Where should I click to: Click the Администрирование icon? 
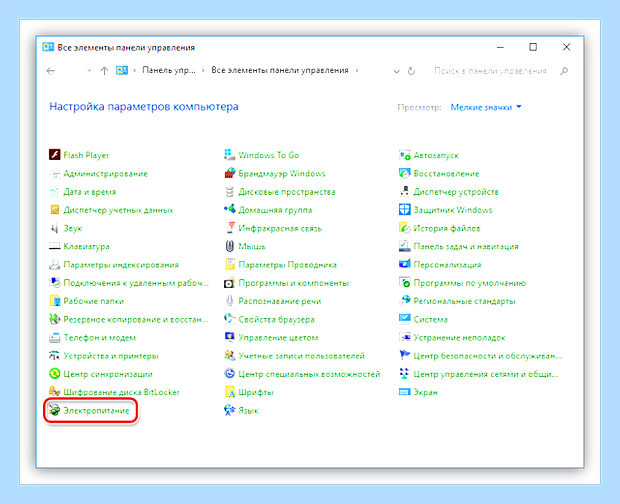54,173
